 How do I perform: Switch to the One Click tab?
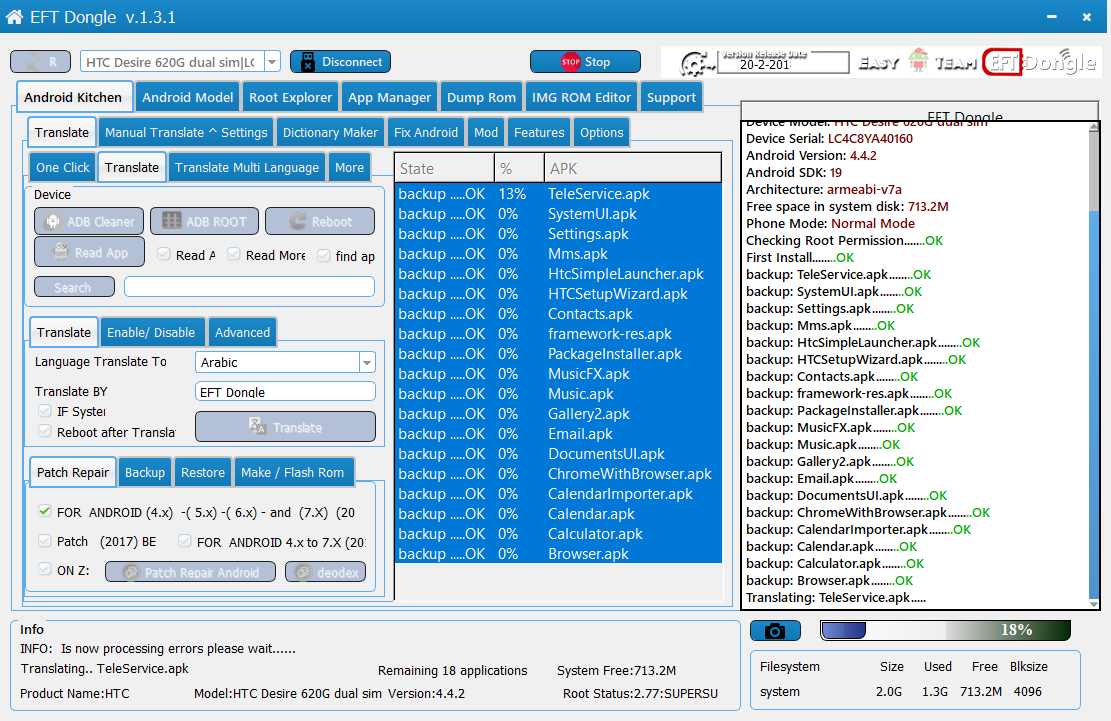click(62, 168)
